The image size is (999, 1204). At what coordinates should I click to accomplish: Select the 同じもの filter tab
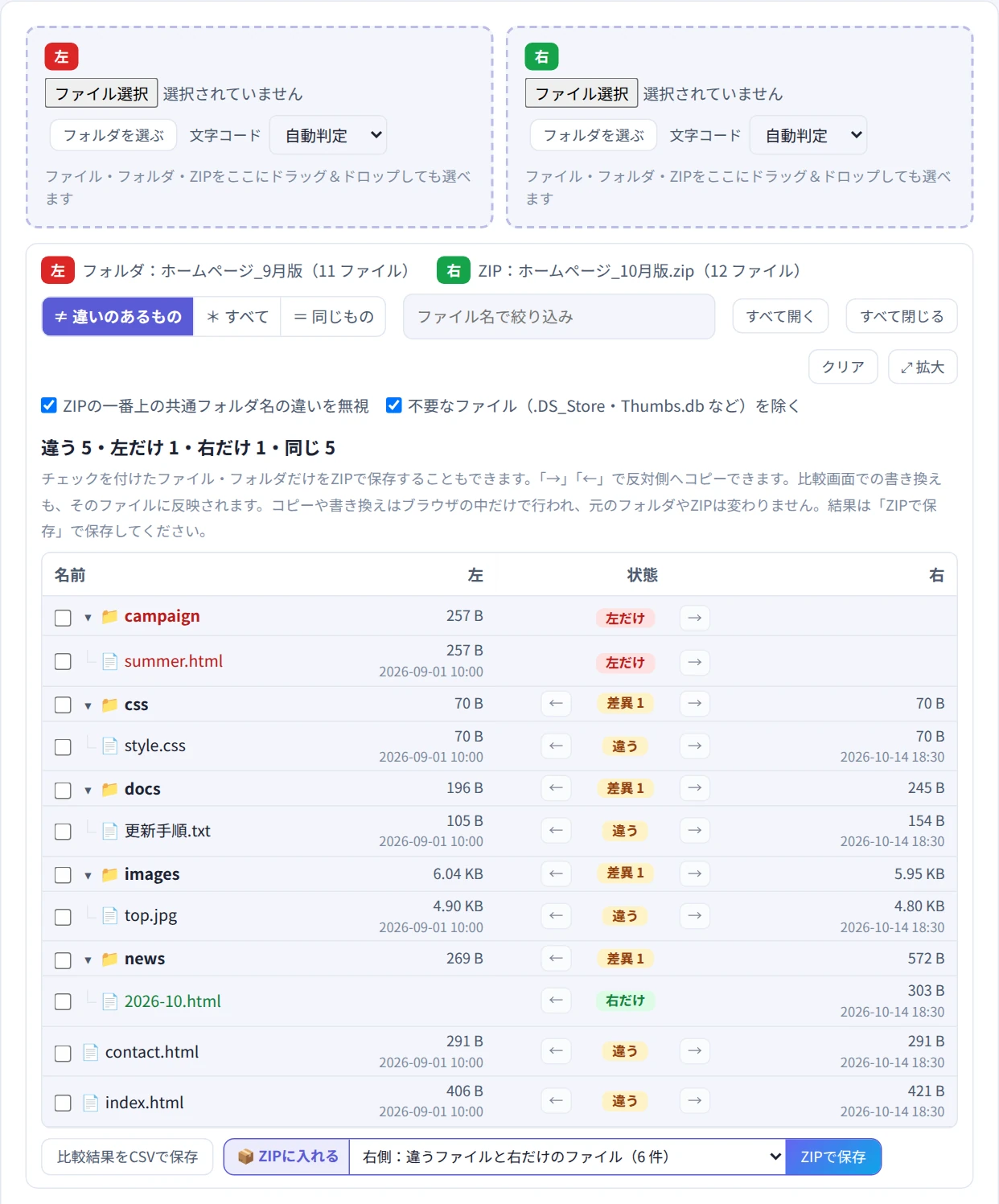click(333, 317)
